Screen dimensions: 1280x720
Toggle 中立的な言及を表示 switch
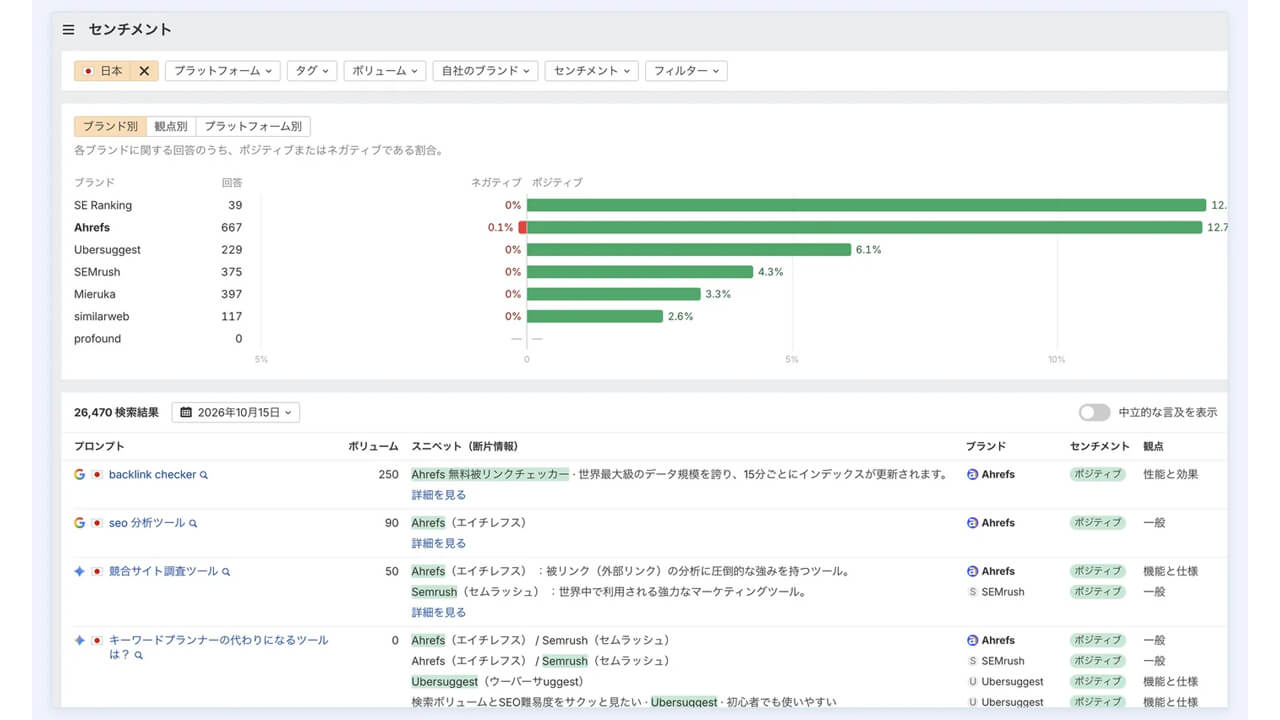tap(1094, 412)
